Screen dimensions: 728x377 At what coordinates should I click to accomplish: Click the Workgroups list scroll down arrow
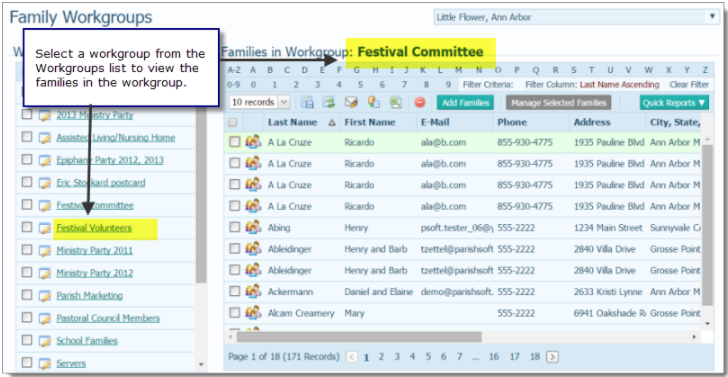pyautogui.click(x=201, y=364)
